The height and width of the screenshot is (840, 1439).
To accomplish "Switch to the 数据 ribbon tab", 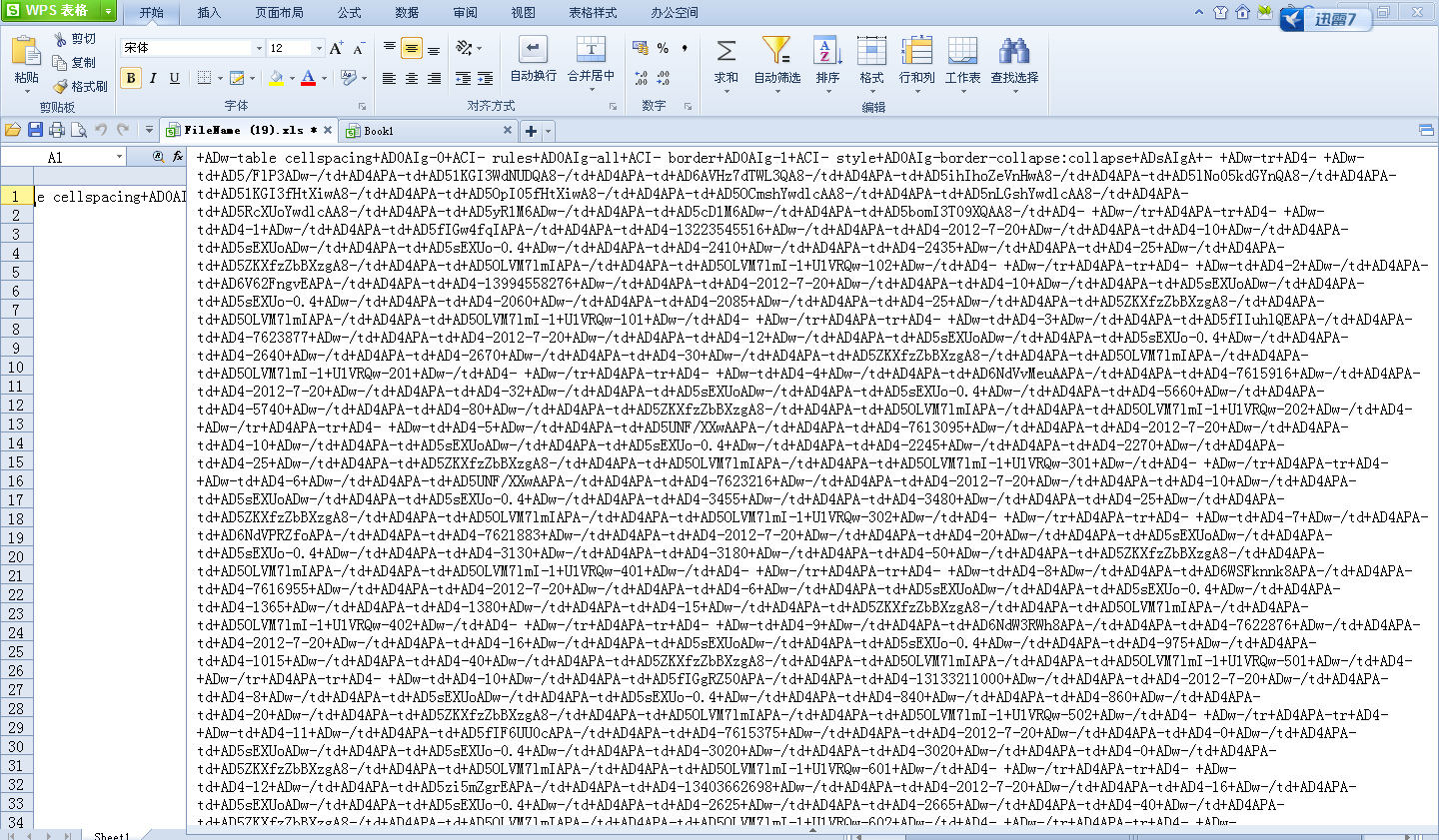I will click(x=407, y=13).
